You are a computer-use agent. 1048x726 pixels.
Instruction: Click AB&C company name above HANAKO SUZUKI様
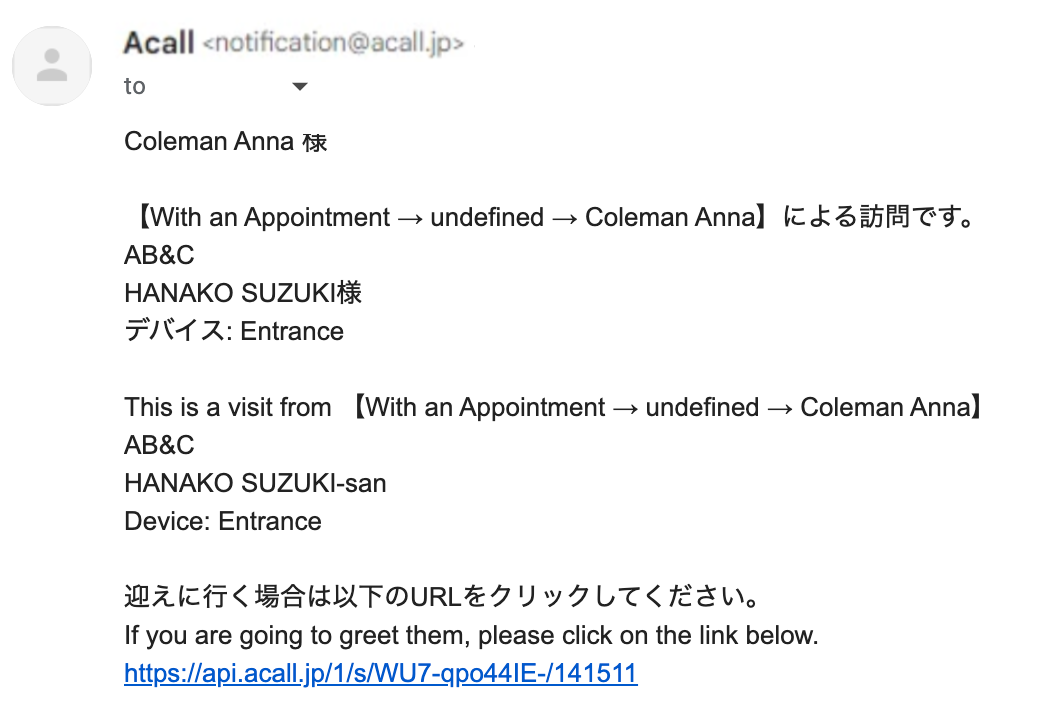tap(159, 255)
